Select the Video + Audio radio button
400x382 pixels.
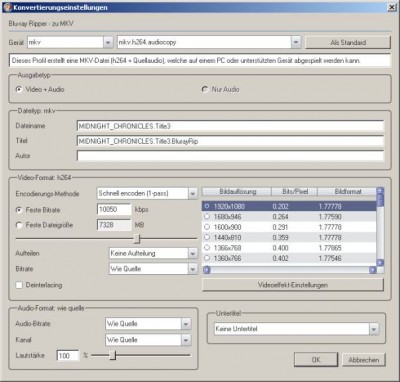pyautogui.click(x=19, y=89)
